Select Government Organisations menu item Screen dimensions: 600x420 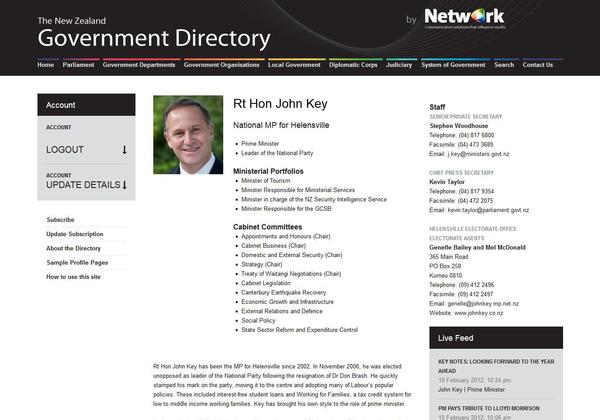(x=222, y=65)
